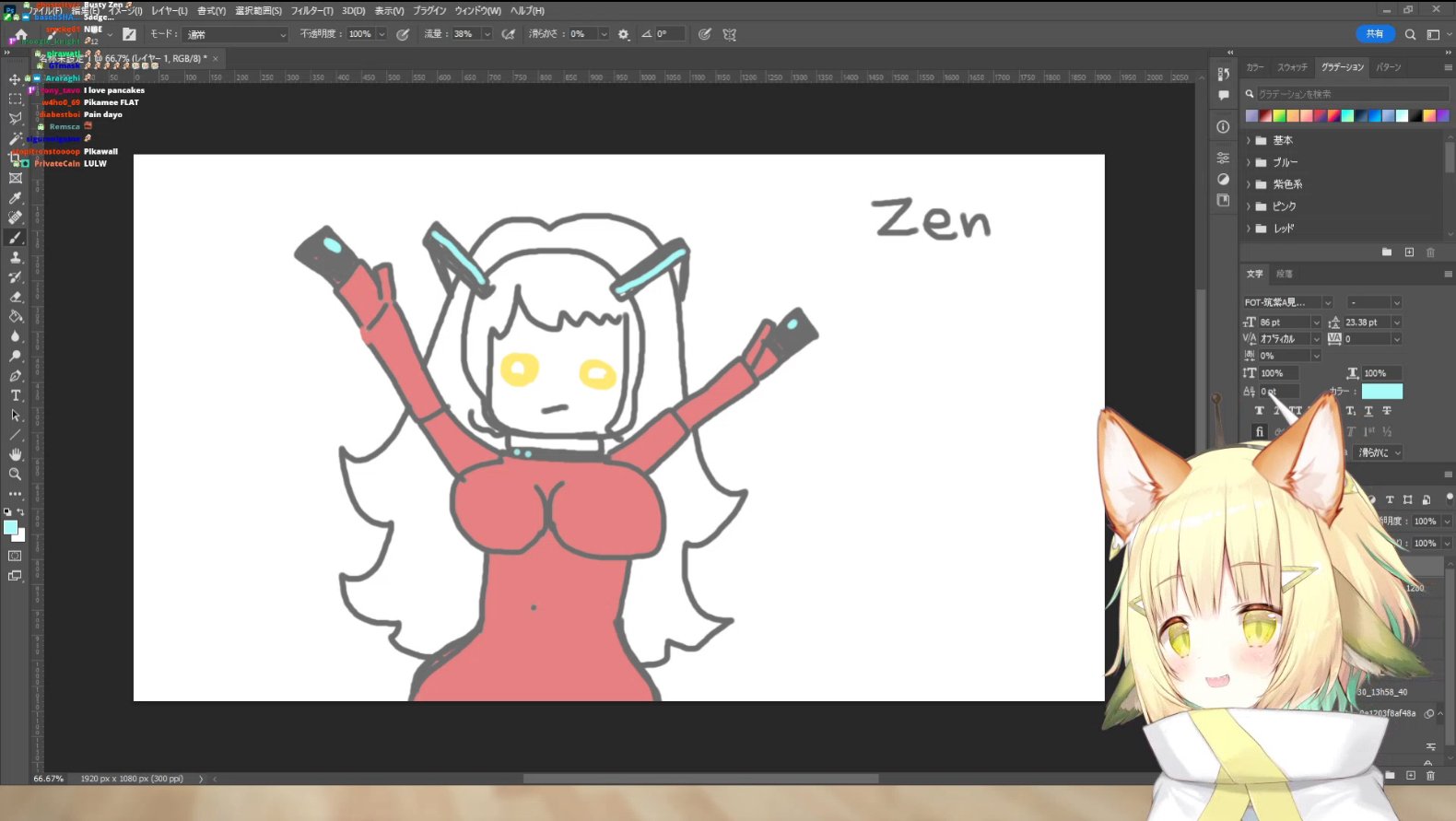1456x821 pixels.
Task: Select the Zoom tool
Action: (x=16, y=475)
